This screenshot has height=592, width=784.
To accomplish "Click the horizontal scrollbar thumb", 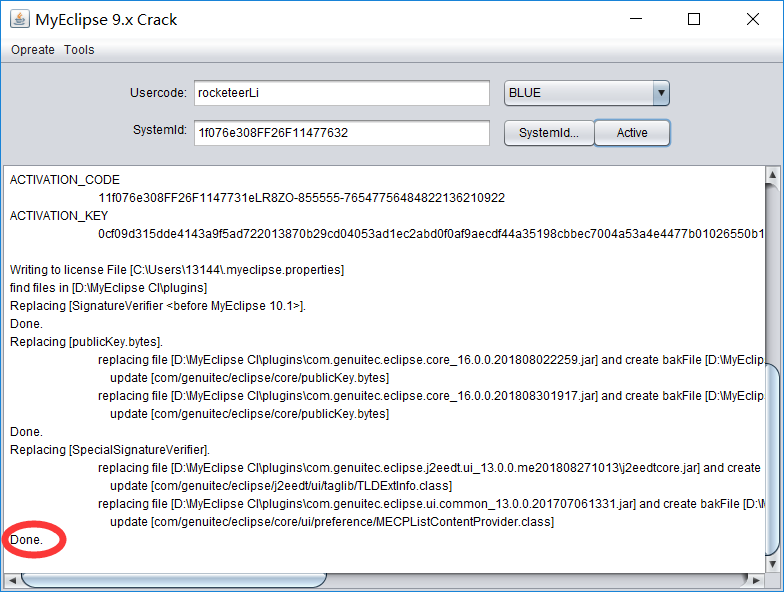I will coord(174,580).
